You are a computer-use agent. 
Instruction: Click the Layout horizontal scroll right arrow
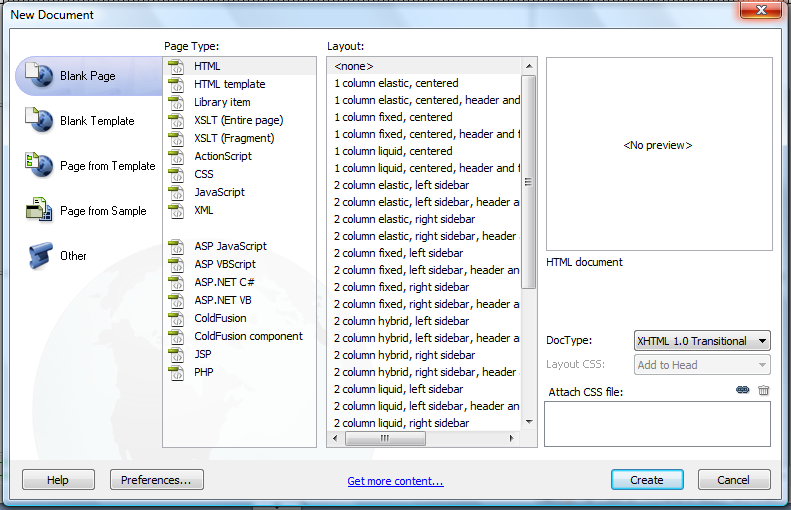[512, 438]
